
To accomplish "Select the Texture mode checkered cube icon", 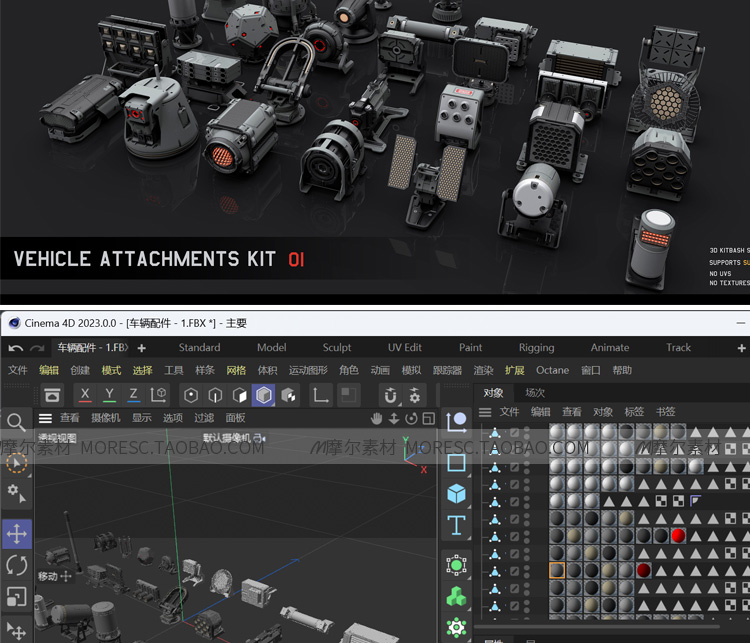I will [x=288, y=395].
